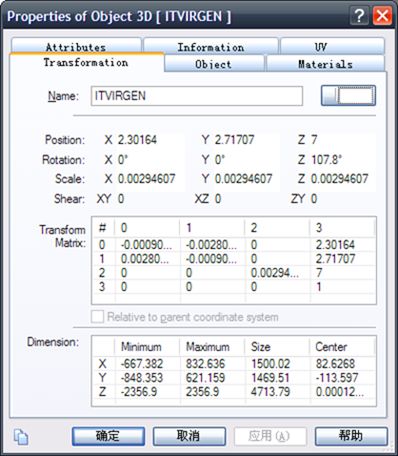Click matrix cell -0.00280... in row 0
Image resolution: width=398 pixels, height=456 pixels.
point(211,245)
